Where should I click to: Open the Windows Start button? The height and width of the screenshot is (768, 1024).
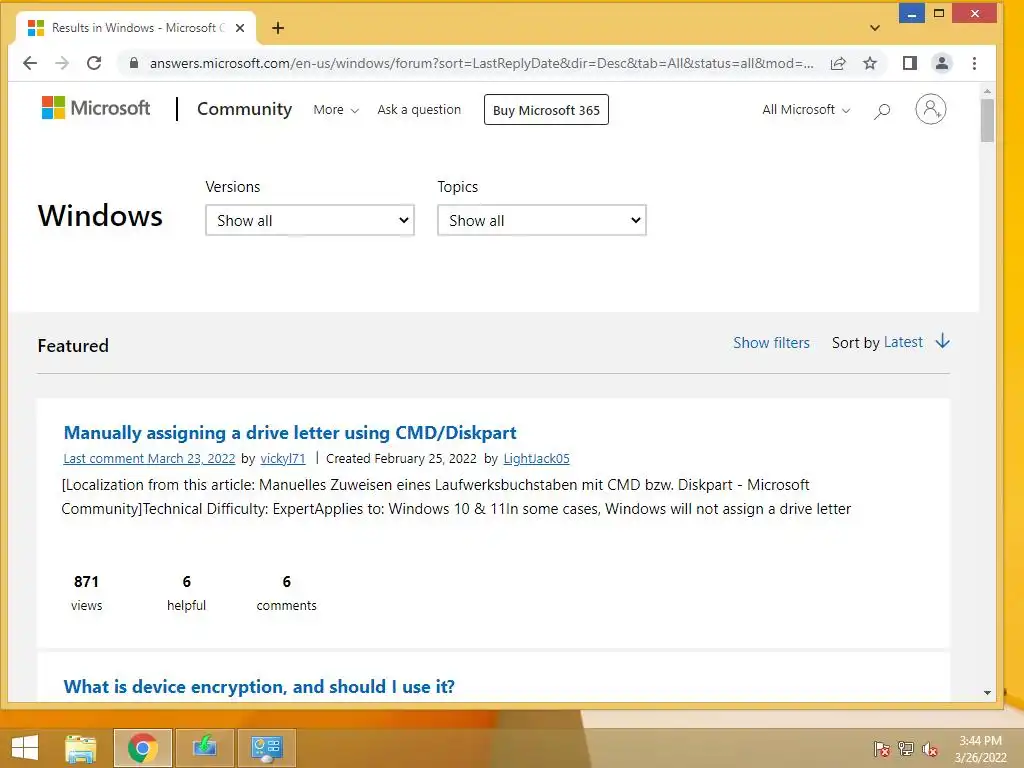25,748
